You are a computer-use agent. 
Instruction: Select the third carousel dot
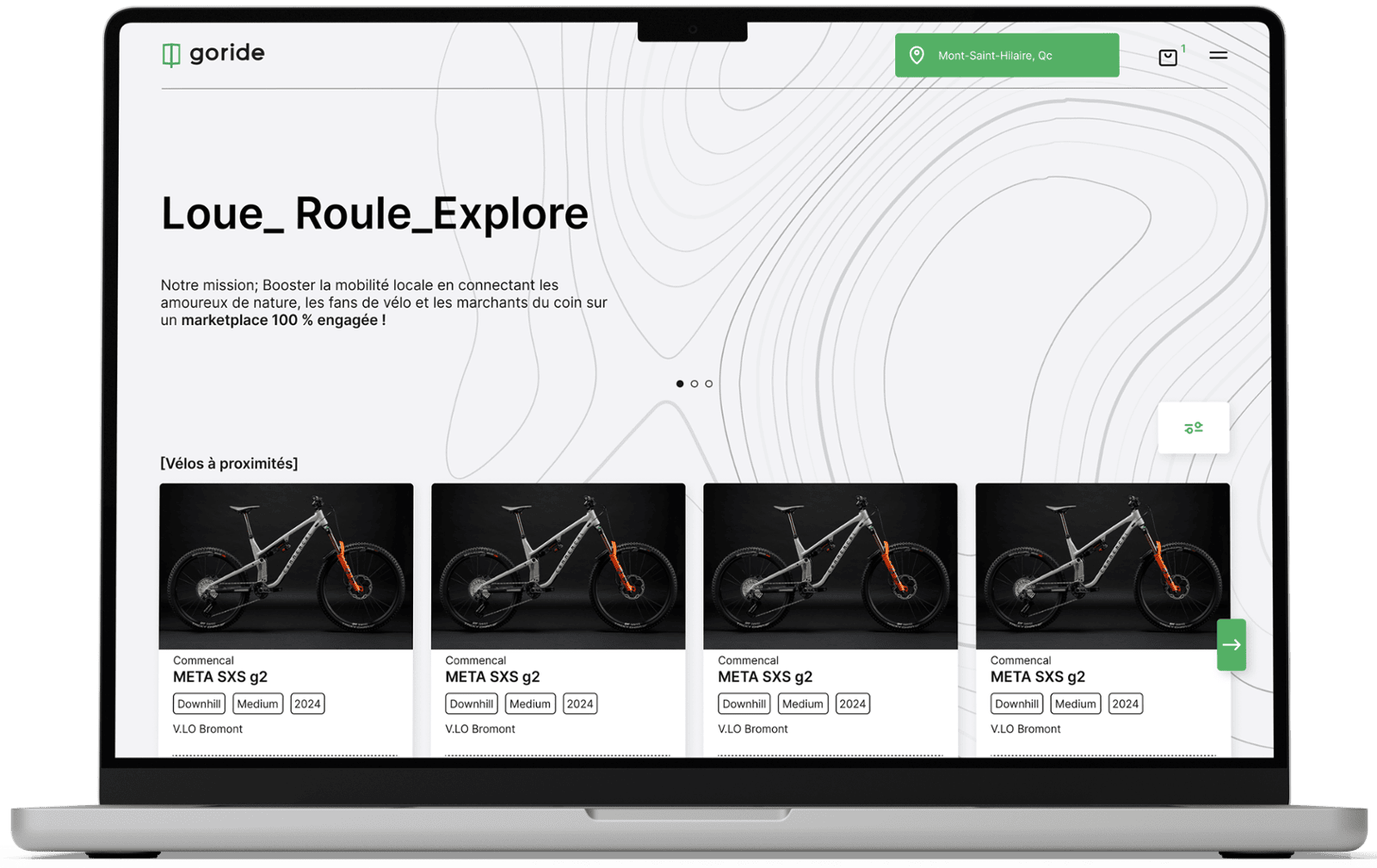tap(709, 384)
